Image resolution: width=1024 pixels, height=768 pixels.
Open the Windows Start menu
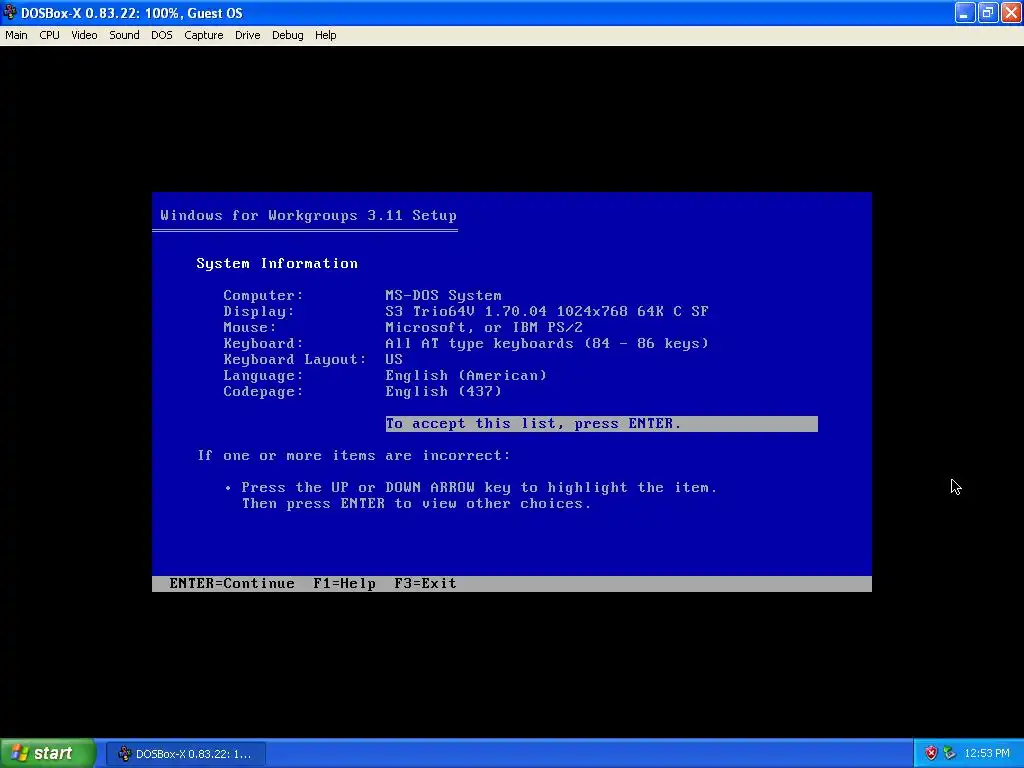[48, 753]
